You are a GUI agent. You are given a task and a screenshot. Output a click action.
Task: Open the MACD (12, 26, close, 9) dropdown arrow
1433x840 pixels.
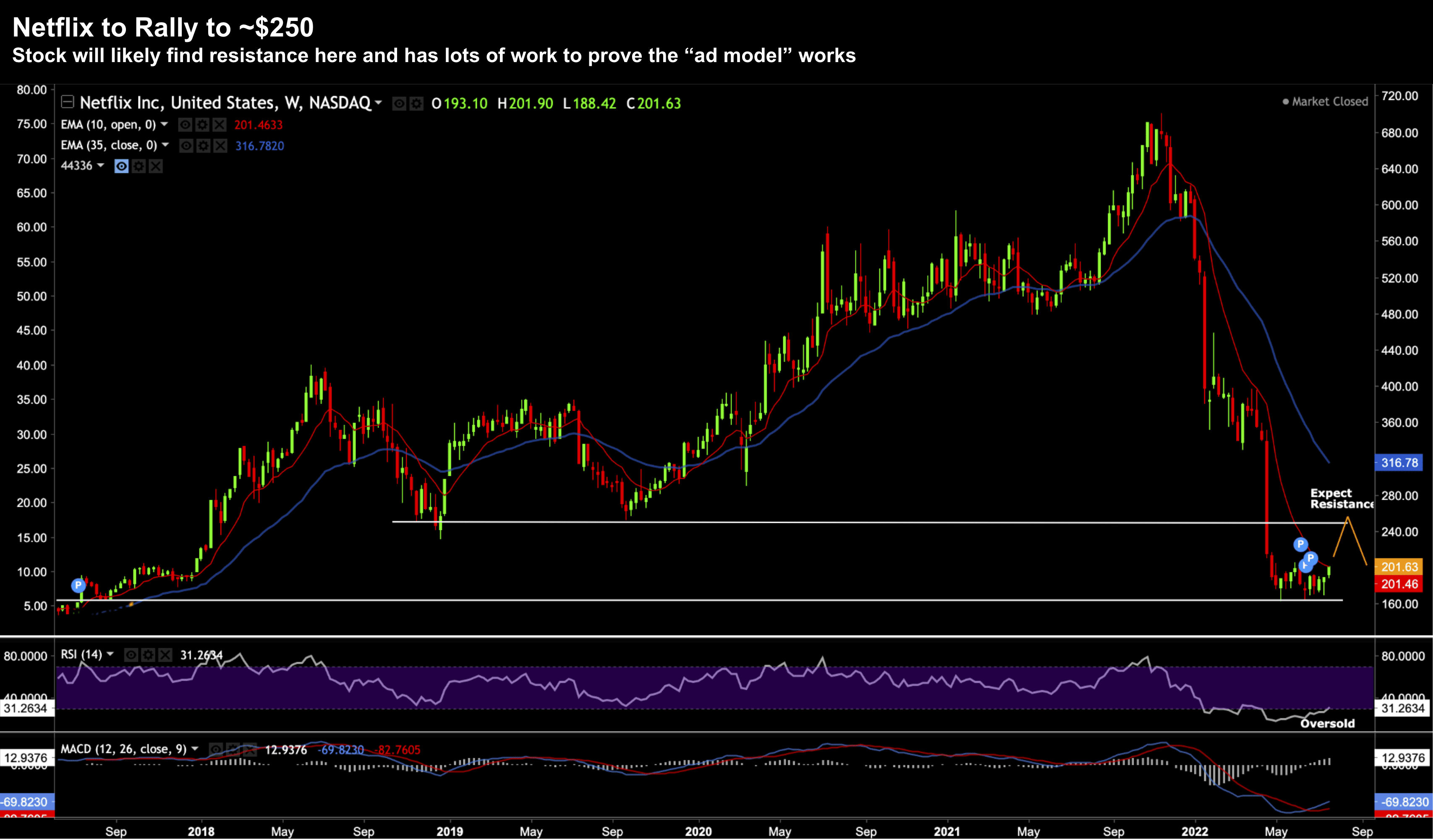coord(195,749)
